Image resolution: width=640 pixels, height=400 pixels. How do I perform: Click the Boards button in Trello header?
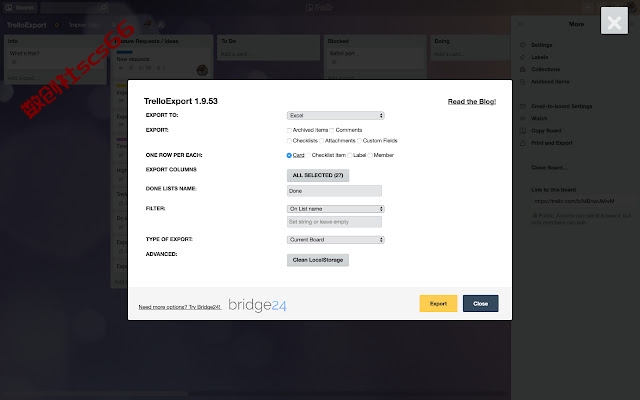20,7
